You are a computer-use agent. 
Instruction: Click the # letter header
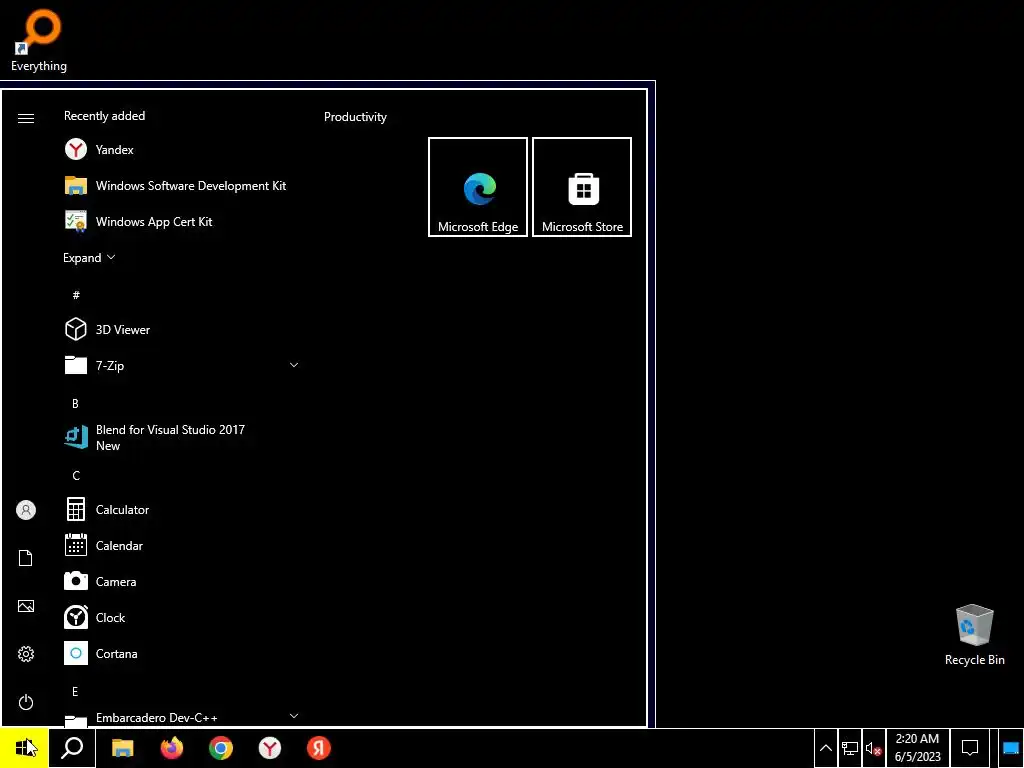76,295
